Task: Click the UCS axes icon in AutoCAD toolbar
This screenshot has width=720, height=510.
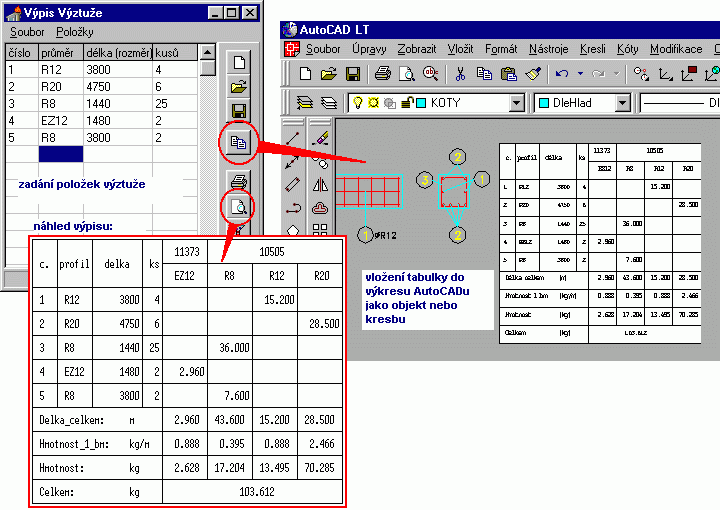Action: point(665,73)
